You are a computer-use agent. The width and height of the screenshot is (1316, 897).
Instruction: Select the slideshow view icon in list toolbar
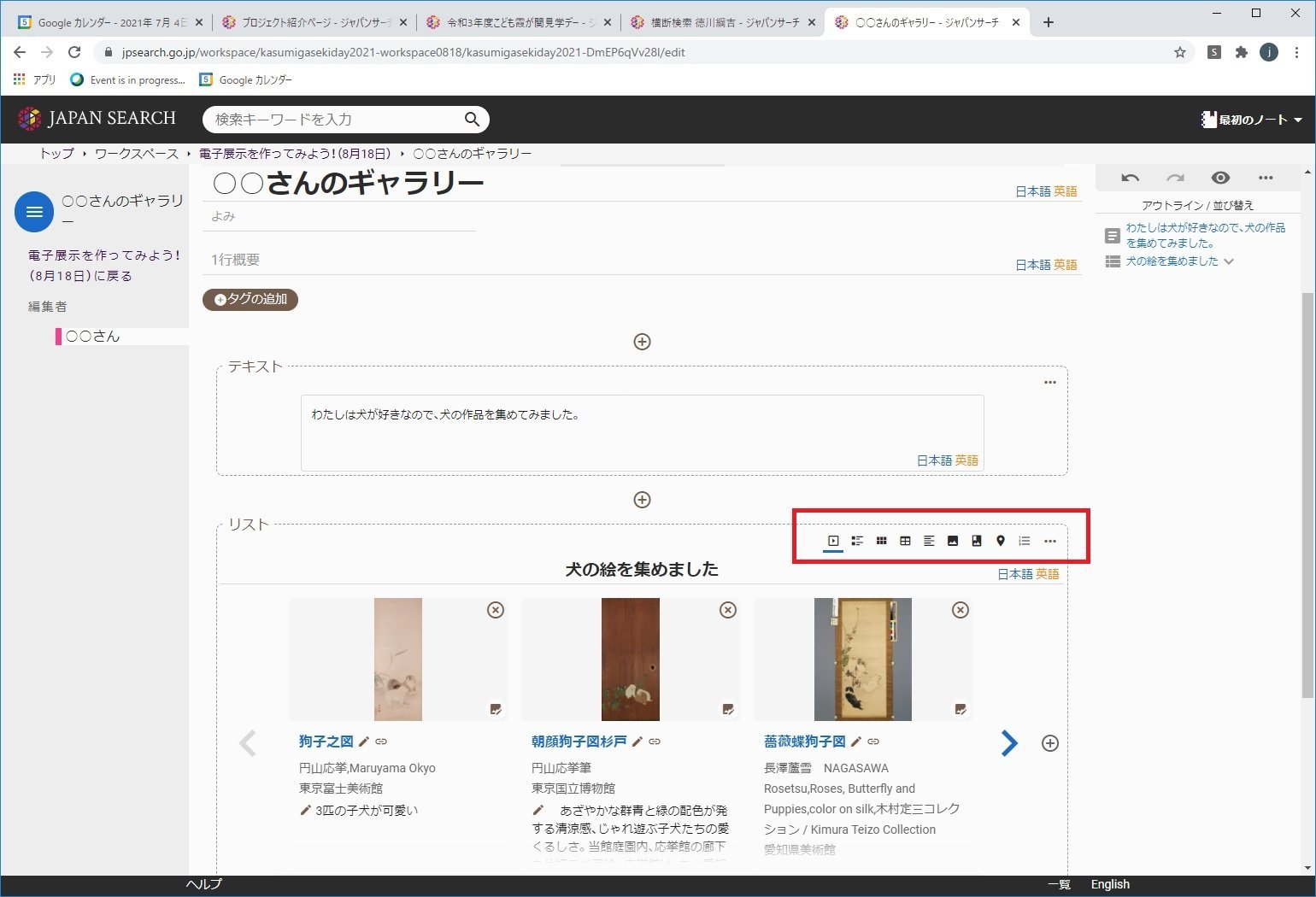[x=833, y=541]
